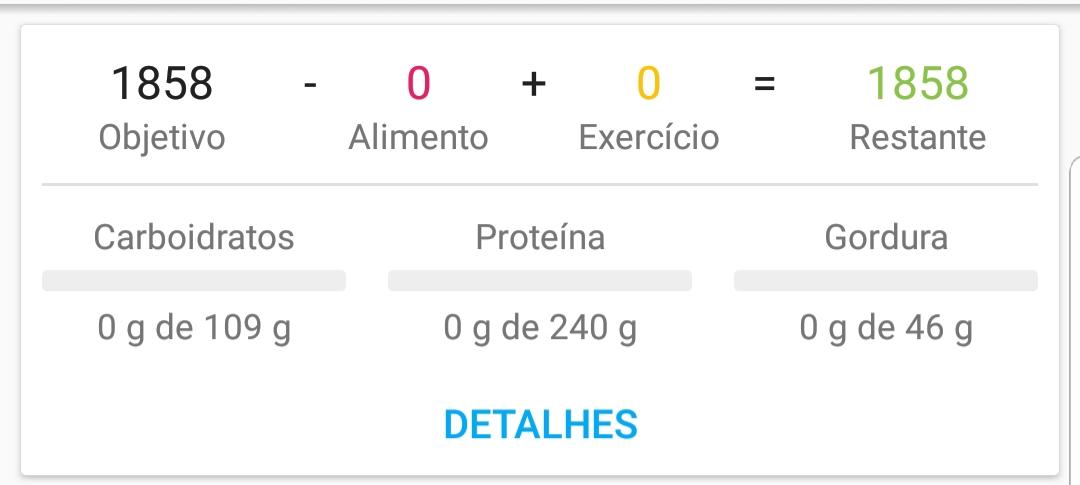The height and width of the screenshot is (485, 1080).
Task: Click the Gordura progress bar
Action: click(886, 280)
